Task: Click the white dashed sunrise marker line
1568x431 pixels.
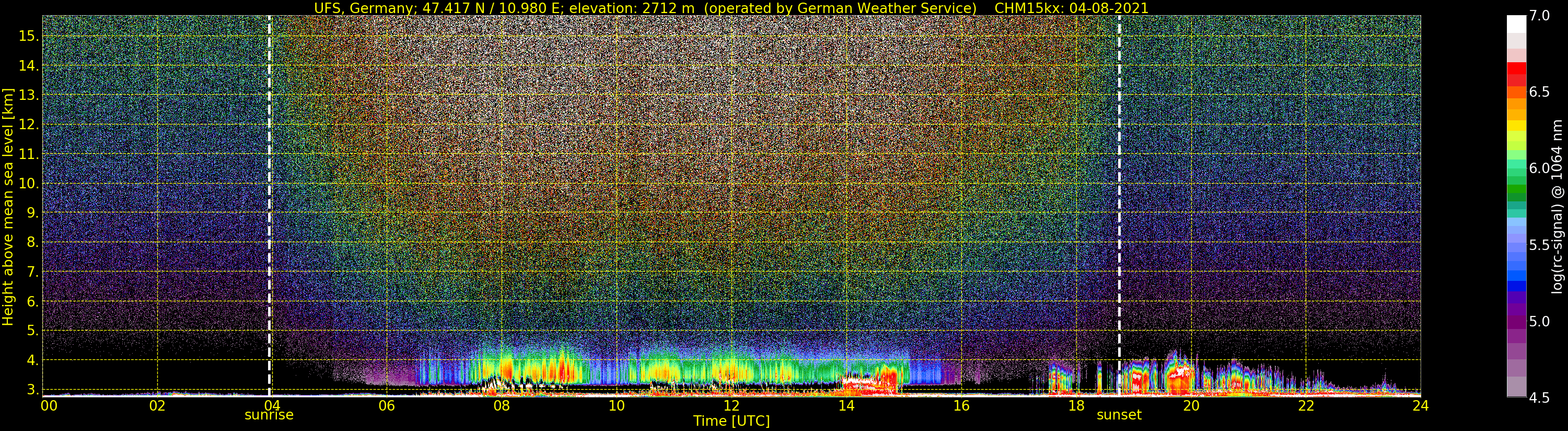Action: point(269,206)
